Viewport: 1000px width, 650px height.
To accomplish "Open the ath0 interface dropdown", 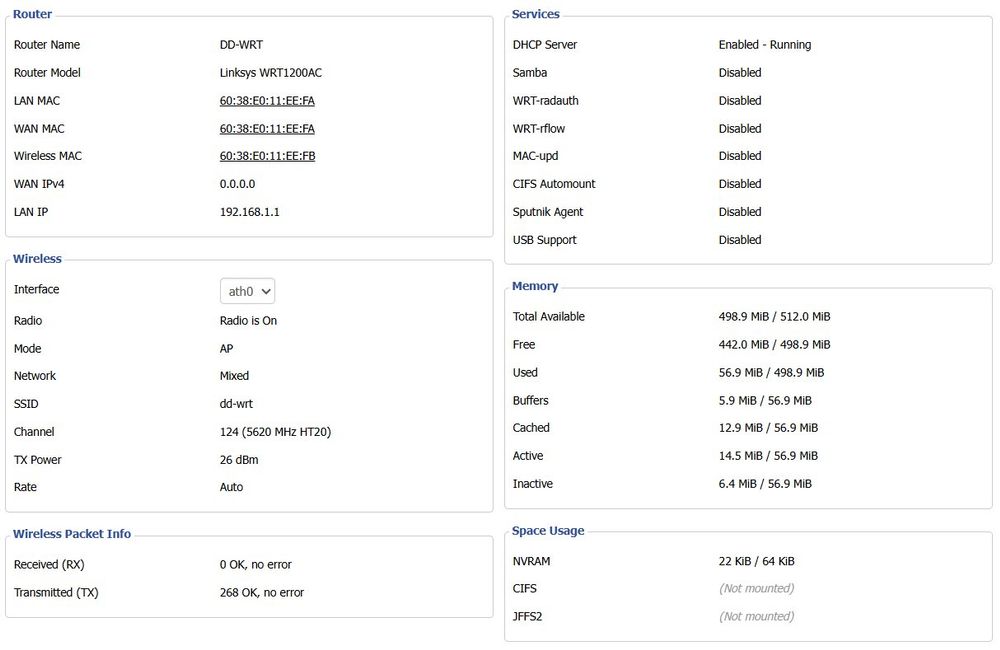I will tap(247, 291).
